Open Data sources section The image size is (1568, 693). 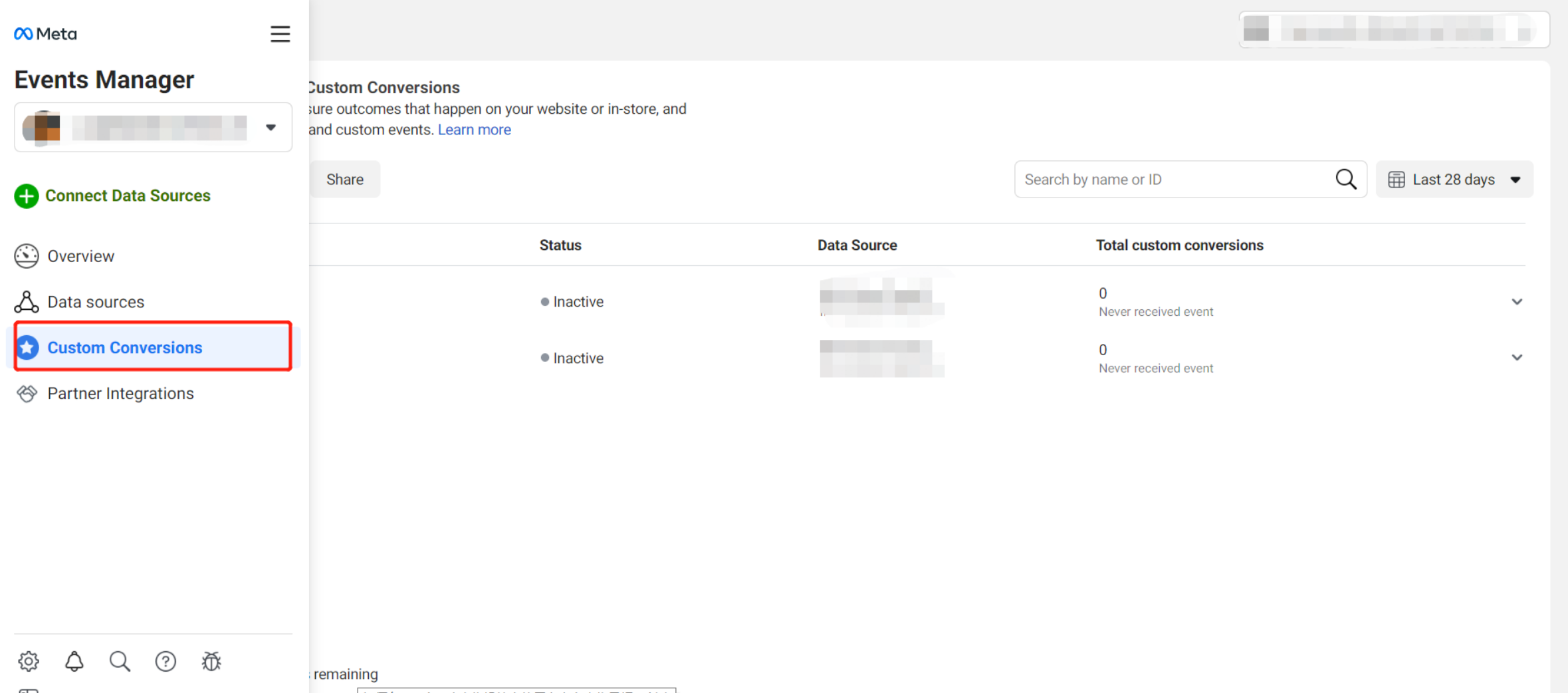pos(96,302)
